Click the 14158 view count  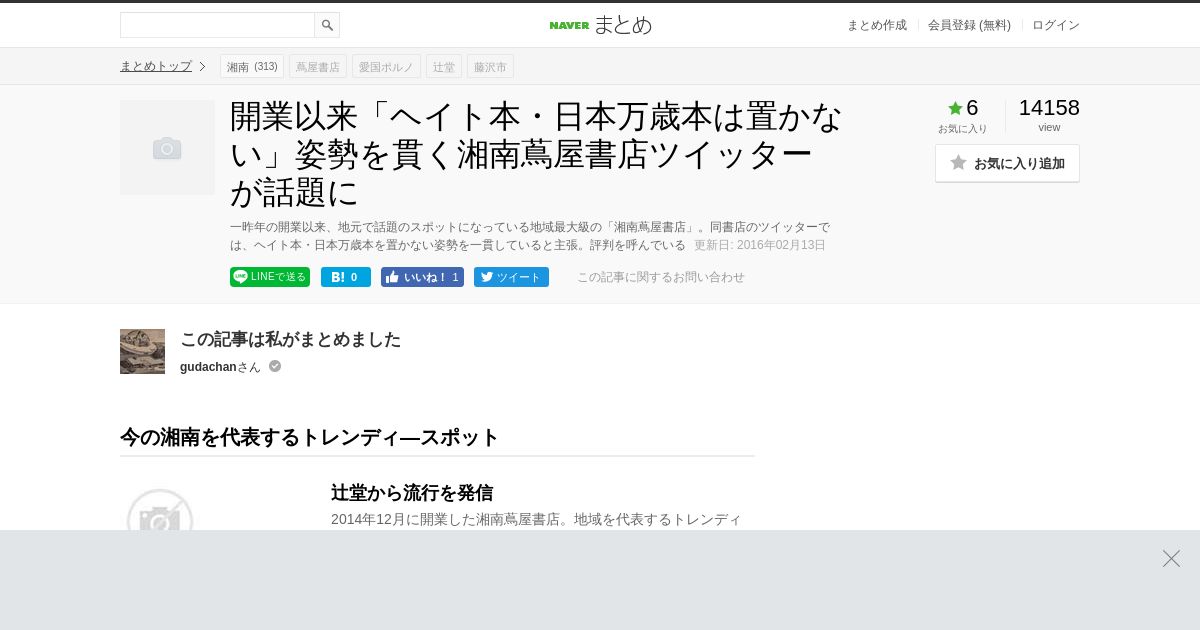[1049, 108]
